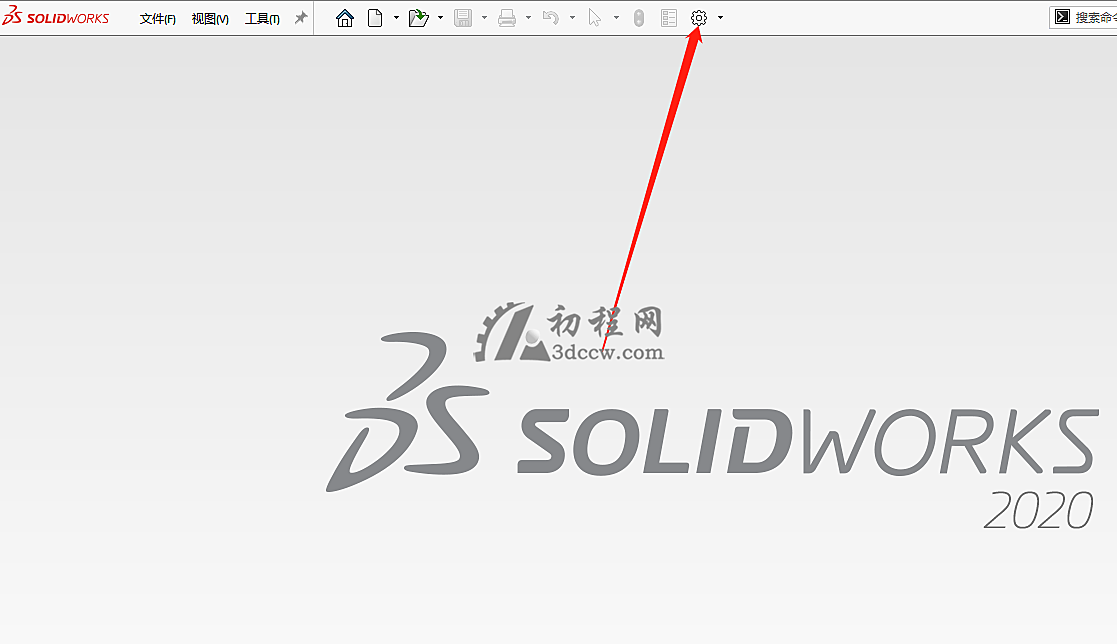
Task: Click the Rebuild traffic light icon
Action: 639,18
